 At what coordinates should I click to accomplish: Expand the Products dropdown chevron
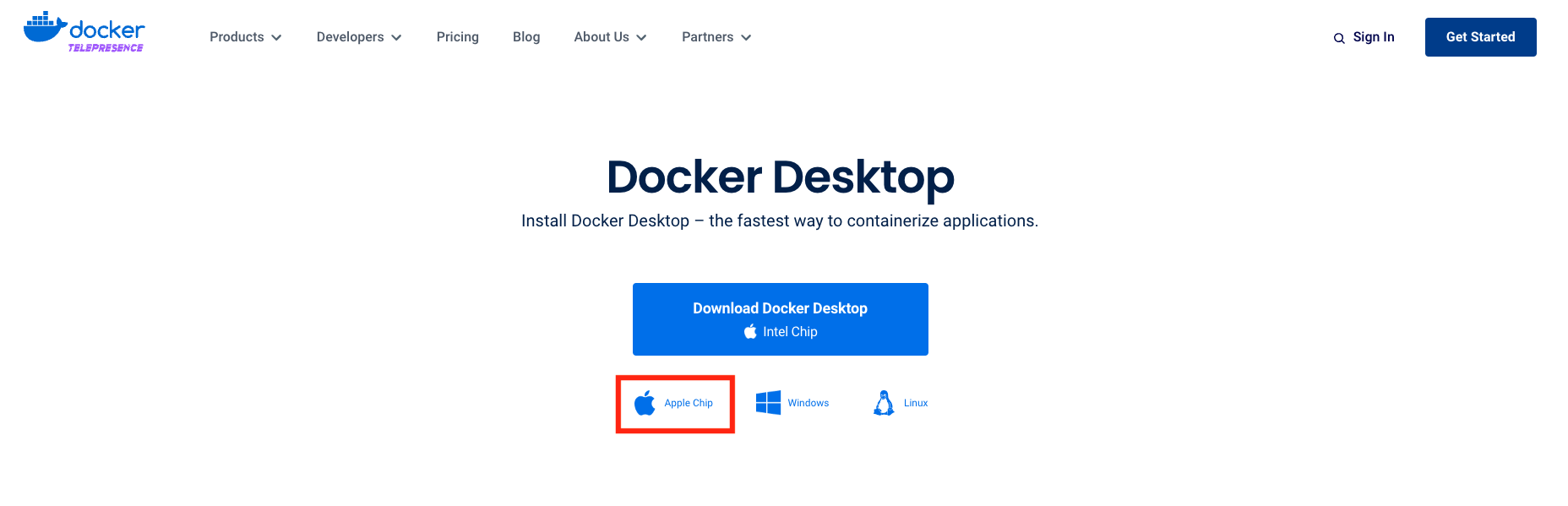276,37
